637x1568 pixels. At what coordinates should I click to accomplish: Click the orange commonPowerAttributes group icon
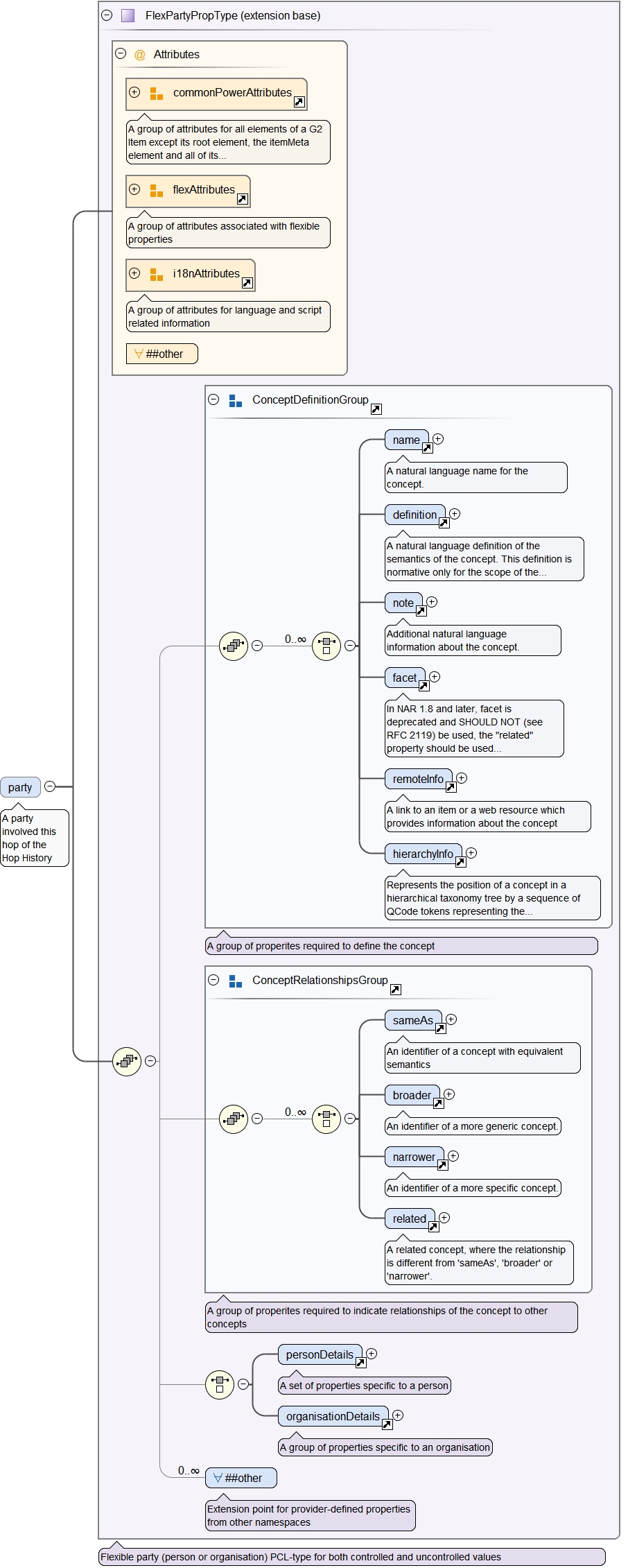157,93
